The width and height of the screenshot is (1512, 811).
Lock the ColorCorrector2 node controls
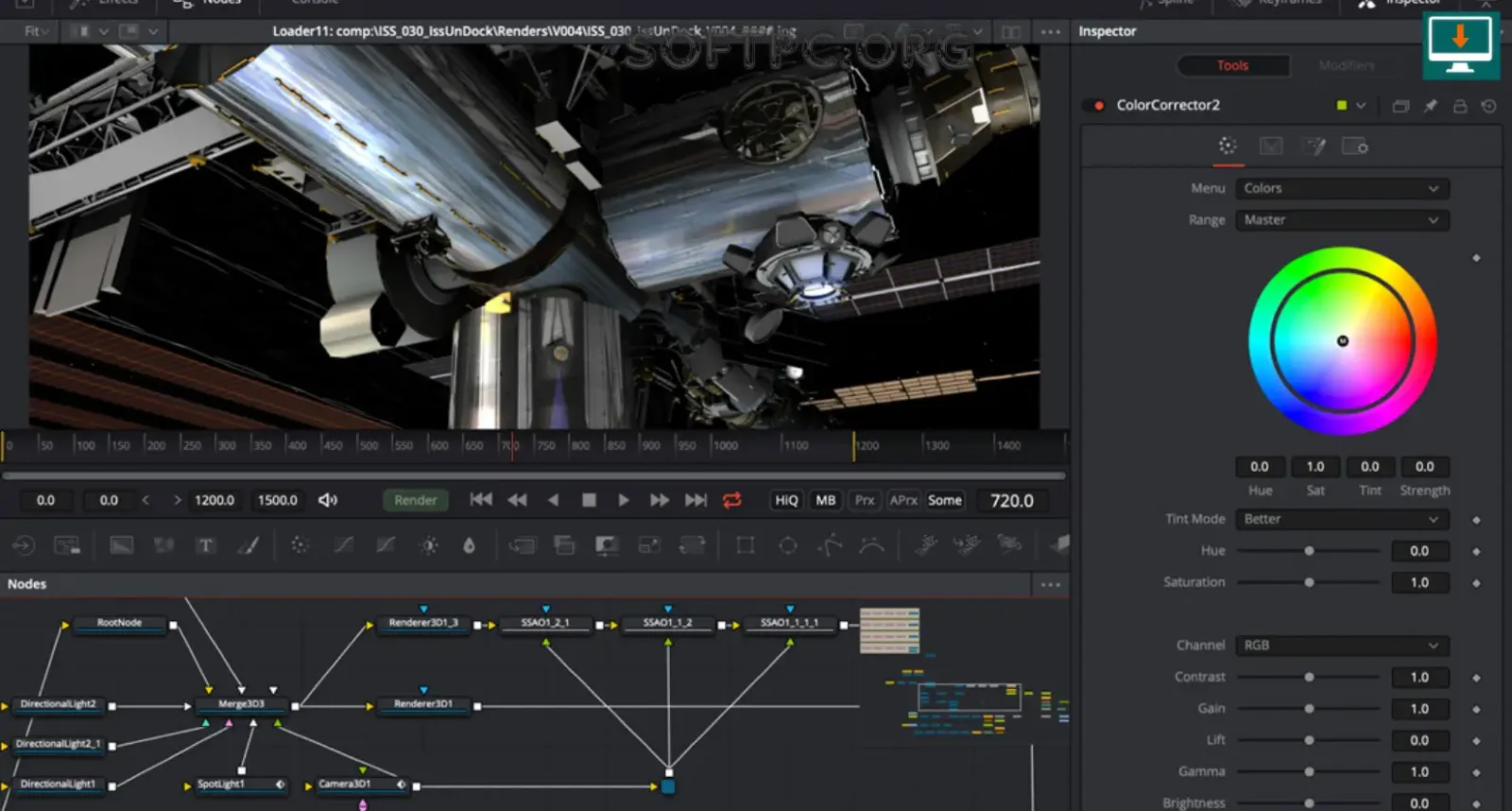pos(1460,106)
